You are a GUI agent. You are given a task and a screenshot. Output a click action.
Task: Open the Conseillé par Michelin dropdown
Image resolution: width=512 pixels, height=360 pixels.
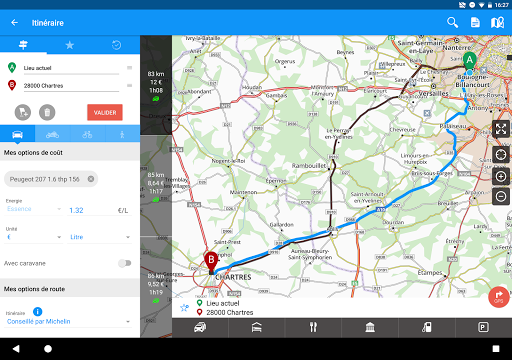pos(68,321)
